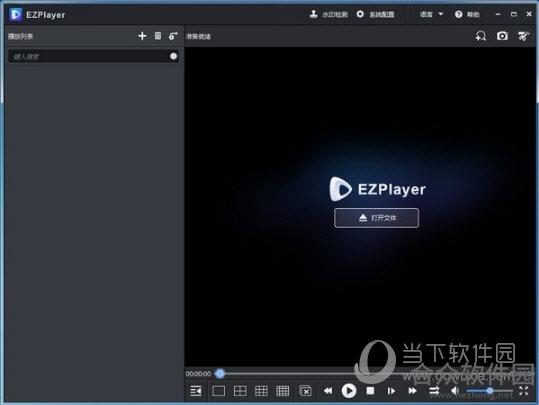Change the playlist loop mode icon
The height and width of the screenshot is (405, 539).
[x=173, y=36]
